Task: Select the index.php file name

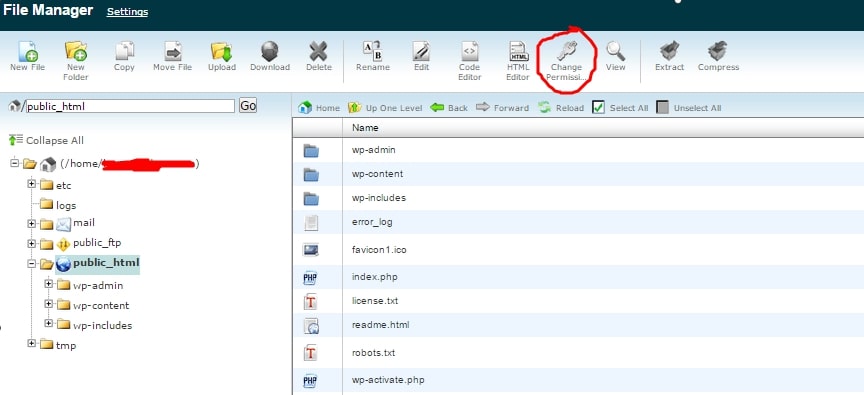Action: 374,277
